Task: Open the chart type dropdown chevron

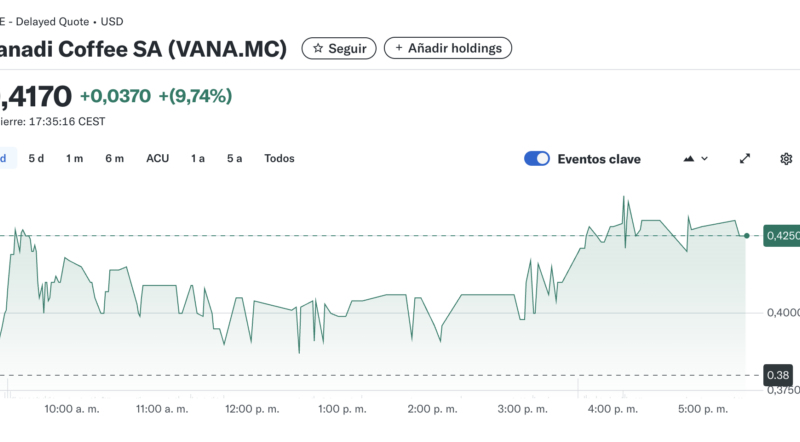Action: (x=705, y=159)
